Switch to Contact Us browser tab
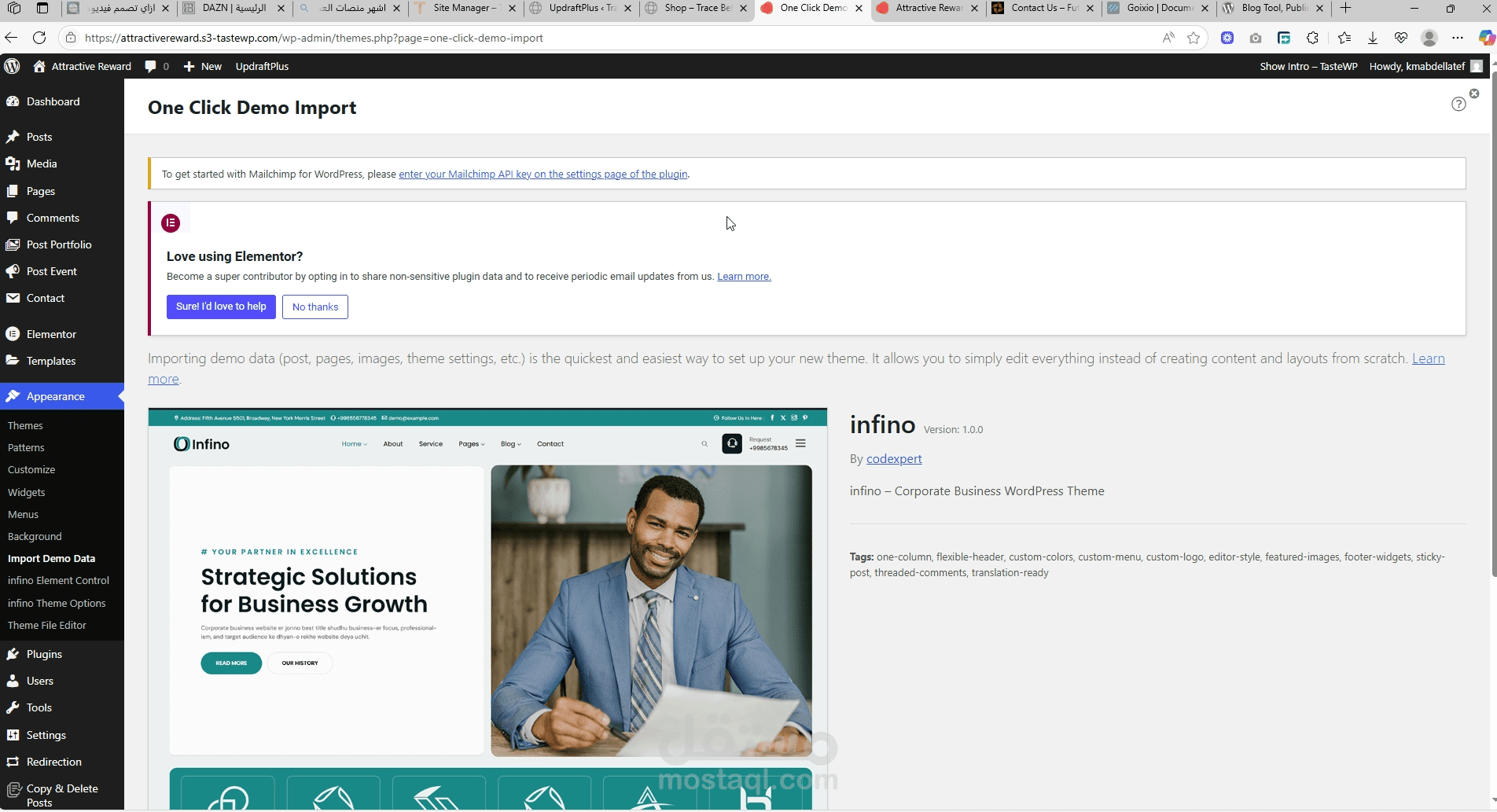The height and width of the screenshot is (812, 1497). [1043, 9]
